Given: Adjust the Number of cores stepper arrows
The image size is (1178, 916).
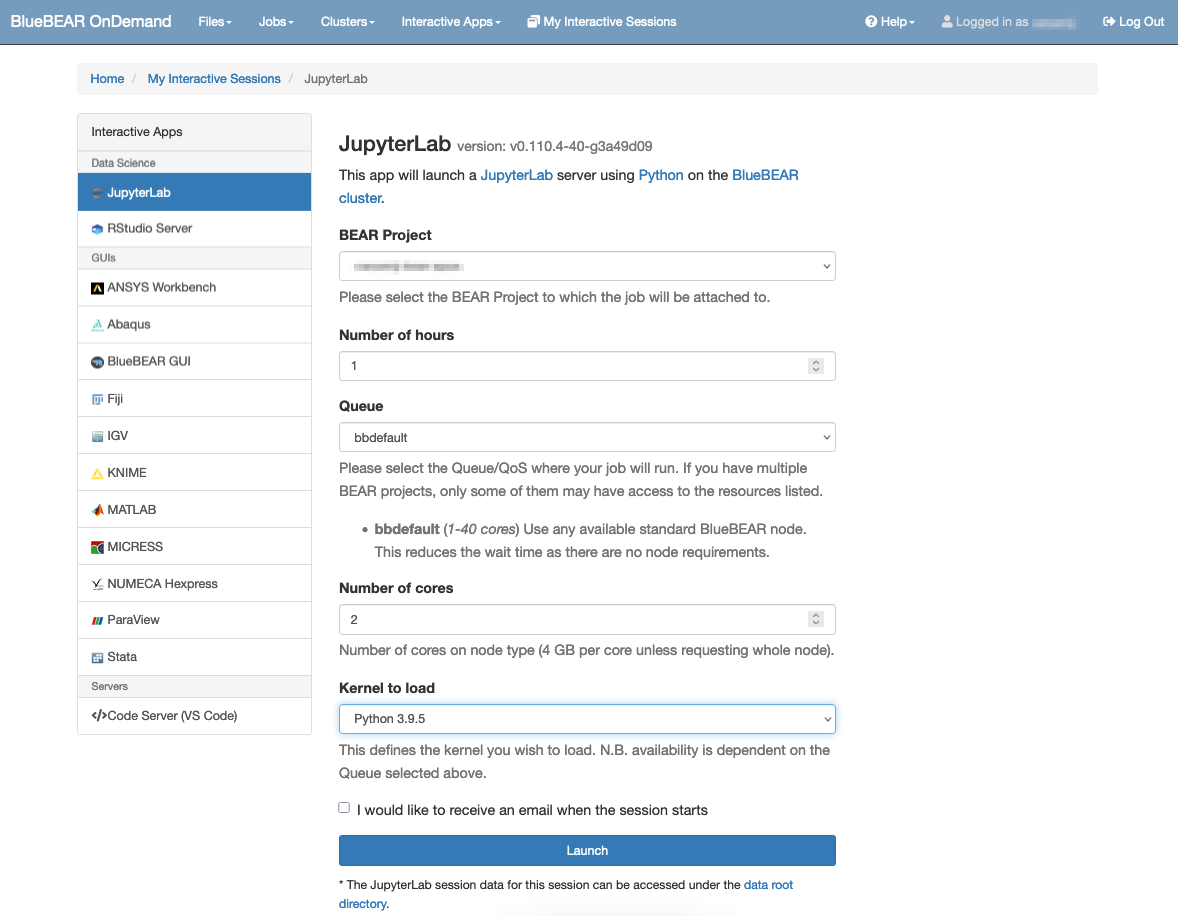Looking at the screenshot, I should [815, 619].
